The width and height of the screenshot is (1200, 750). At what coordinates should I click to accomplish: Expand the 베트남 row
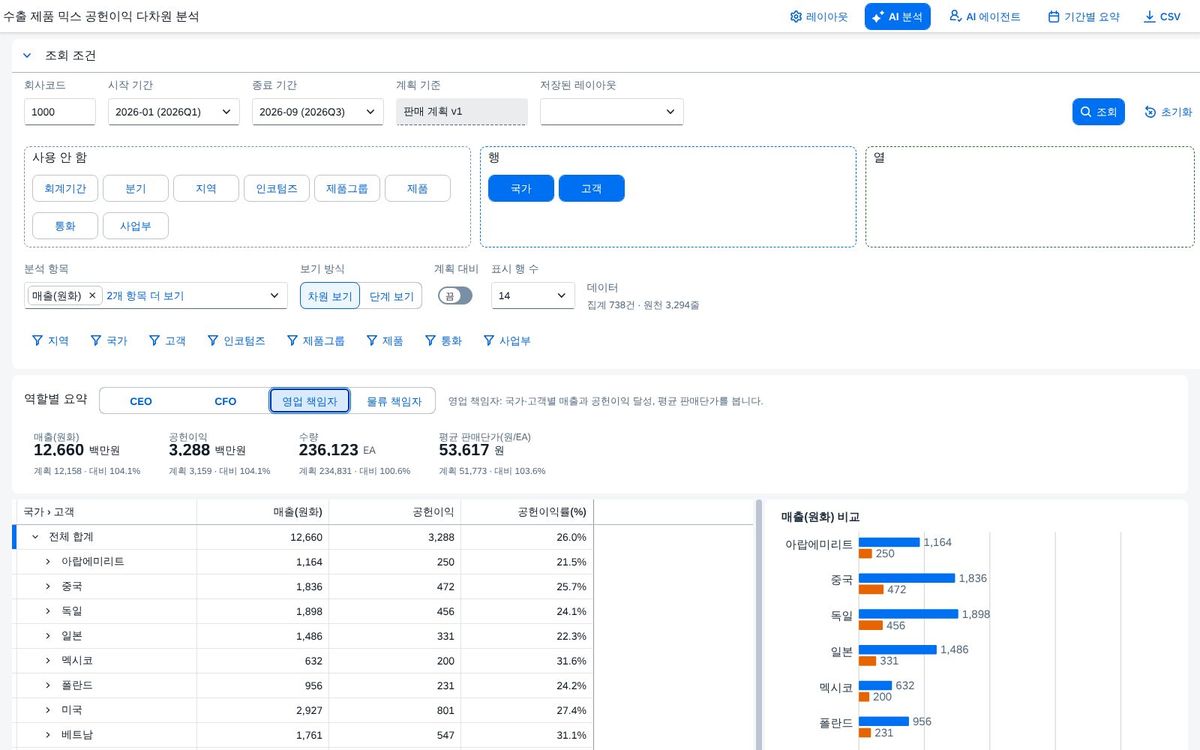pos(48,735)
